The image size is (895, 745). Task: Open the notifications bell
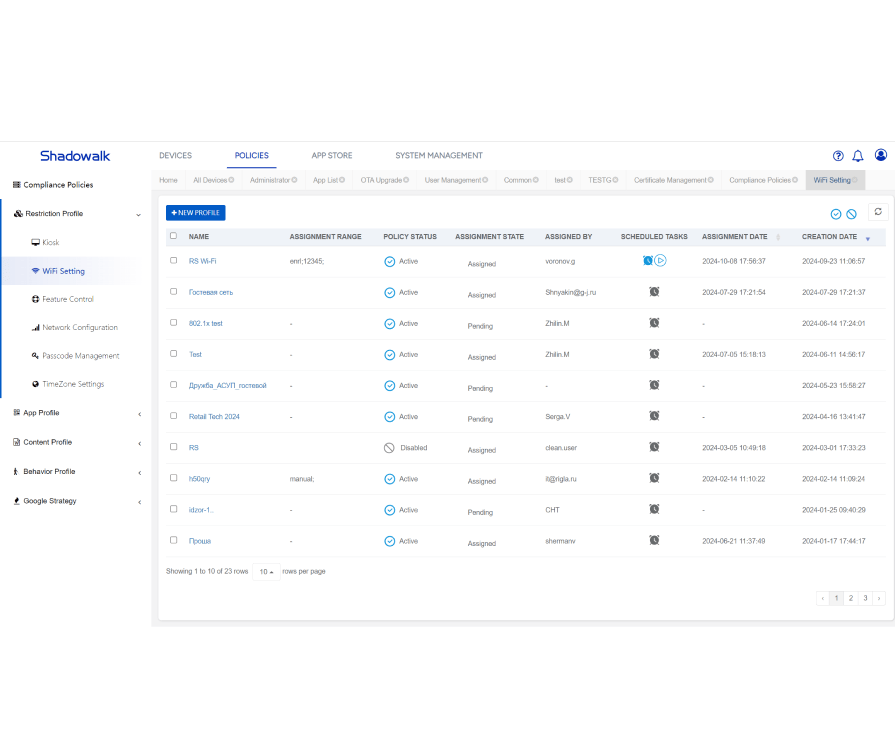point(858,156)
